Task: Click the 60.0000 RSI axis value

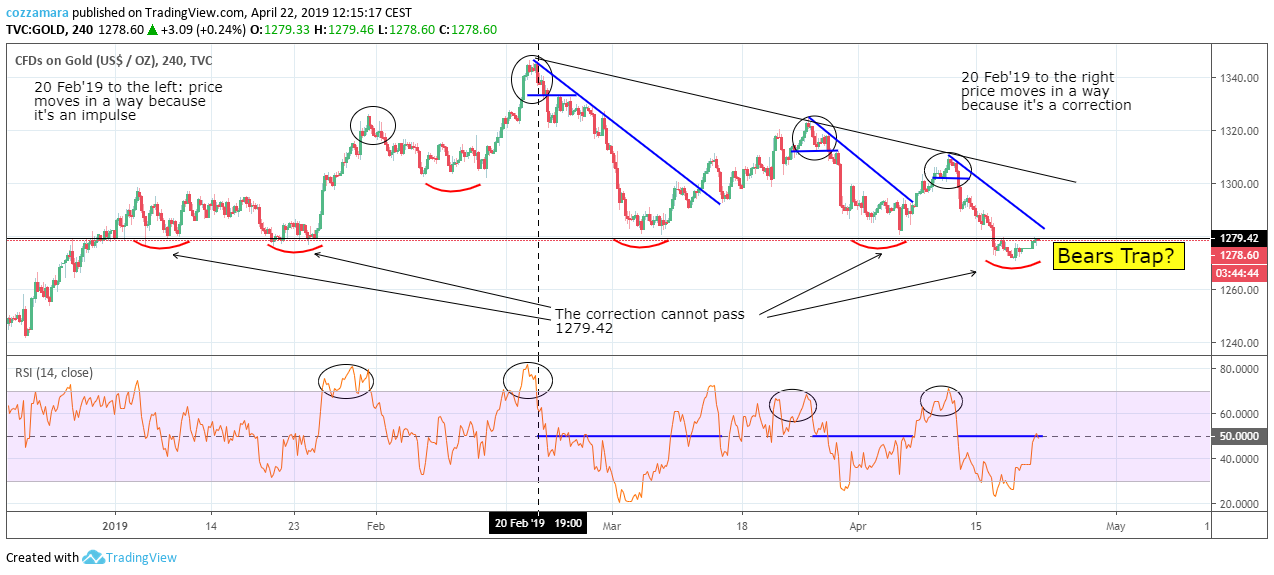Action: 1238,414
